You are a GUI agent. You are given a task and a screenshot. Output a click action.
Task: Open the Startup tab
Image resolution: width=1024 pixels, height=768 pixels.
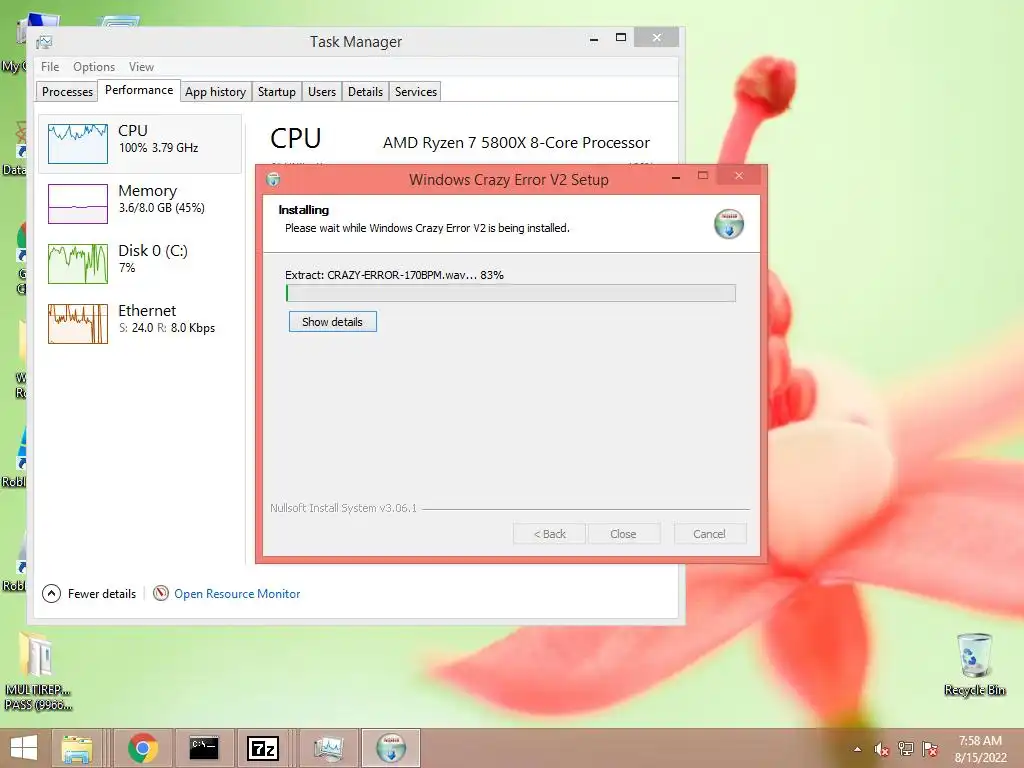click(x=276, y=91)
